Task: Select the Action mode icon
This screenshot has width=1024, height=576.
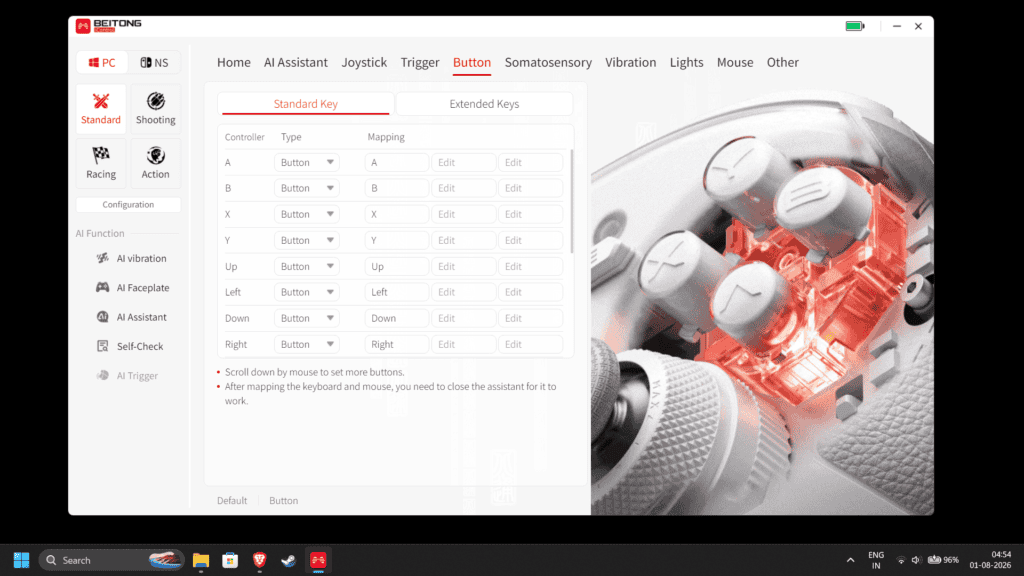Action: 155,163
